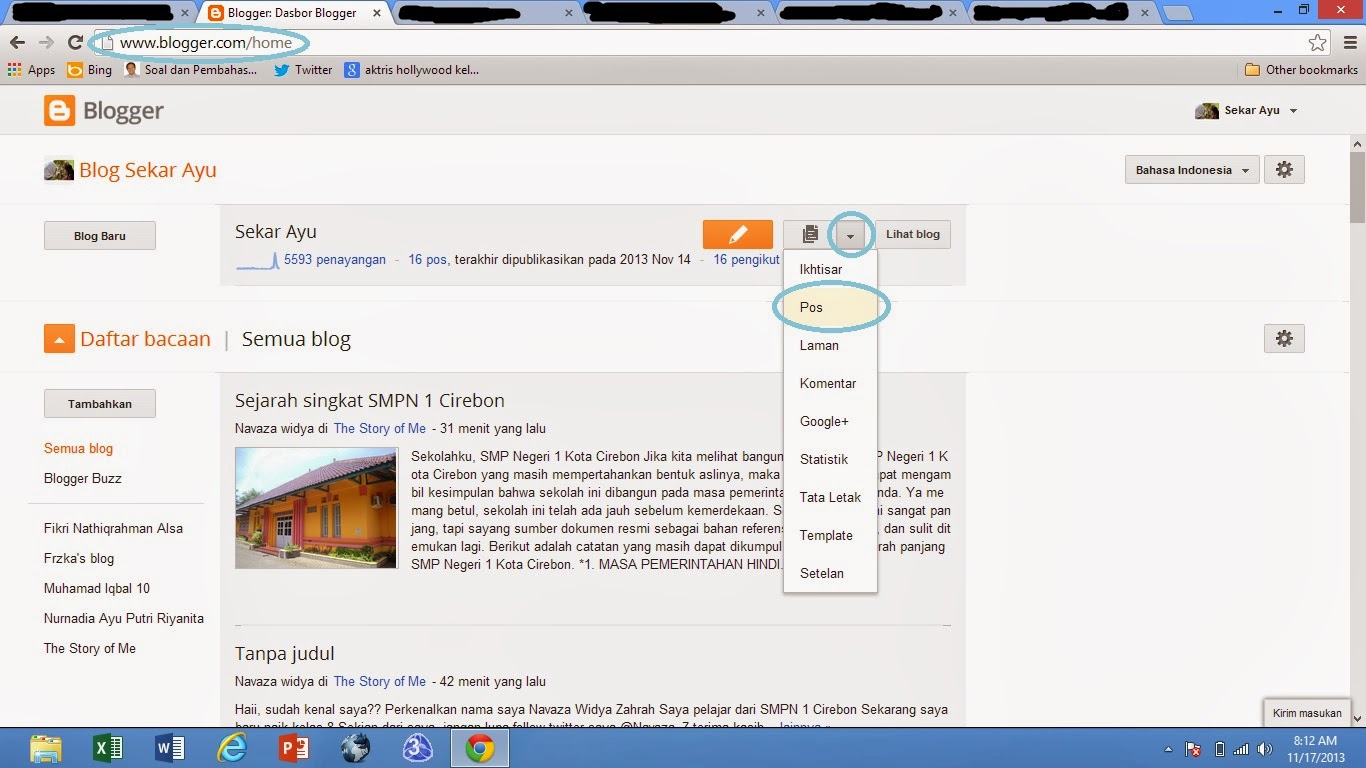Open The Story of Me link under Tanpa judul
The image size is (1366, 768).
(x=379, y=681)
